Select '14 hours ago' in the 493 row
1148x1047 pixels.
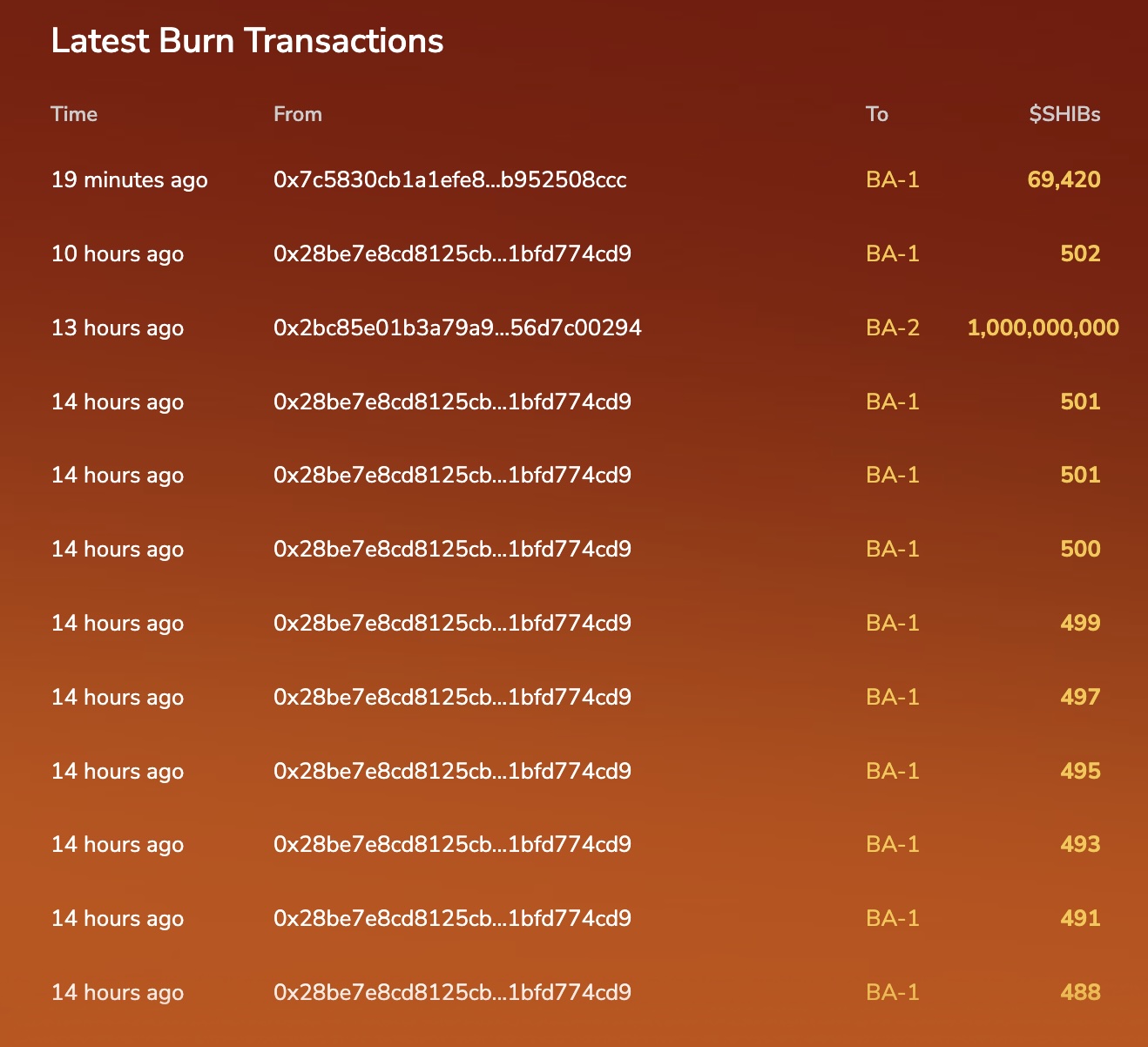118,845
